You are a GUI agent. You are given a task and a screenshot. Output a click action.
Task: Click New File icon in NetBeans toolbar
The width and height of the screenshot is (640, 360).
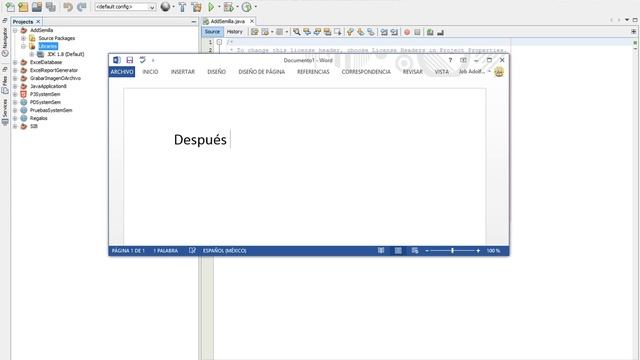[x=10, y=7]
